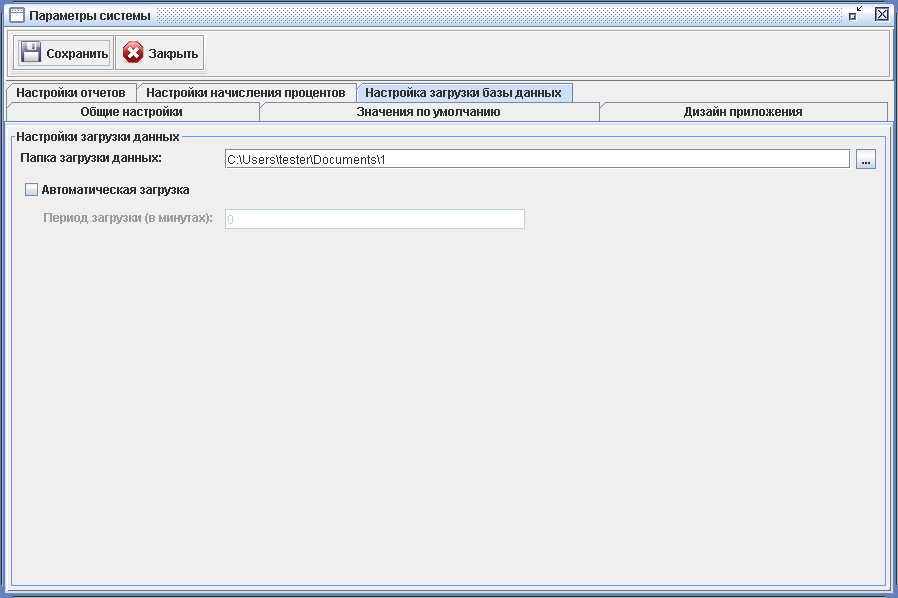The height and width of the screenshot is (598, 898).
Task: Click the floppy disk icon on Сохранить
Action: (30, 53)
